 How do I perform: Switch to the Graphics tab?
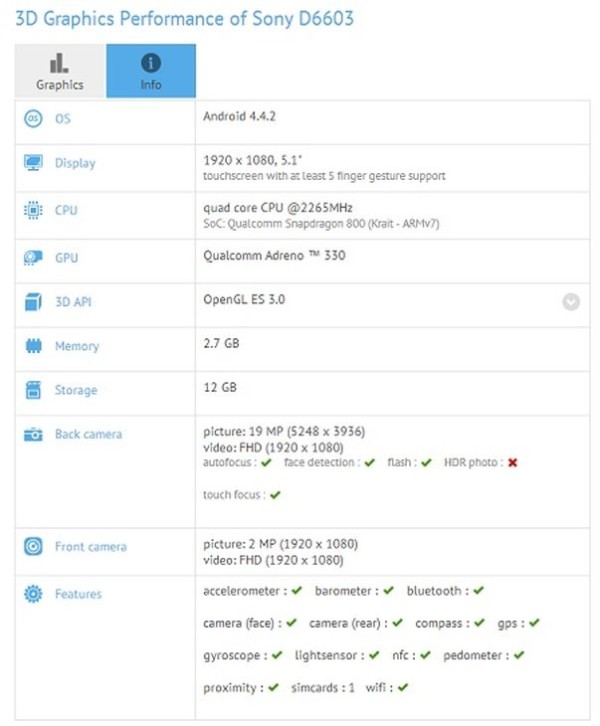coord(60,71)
